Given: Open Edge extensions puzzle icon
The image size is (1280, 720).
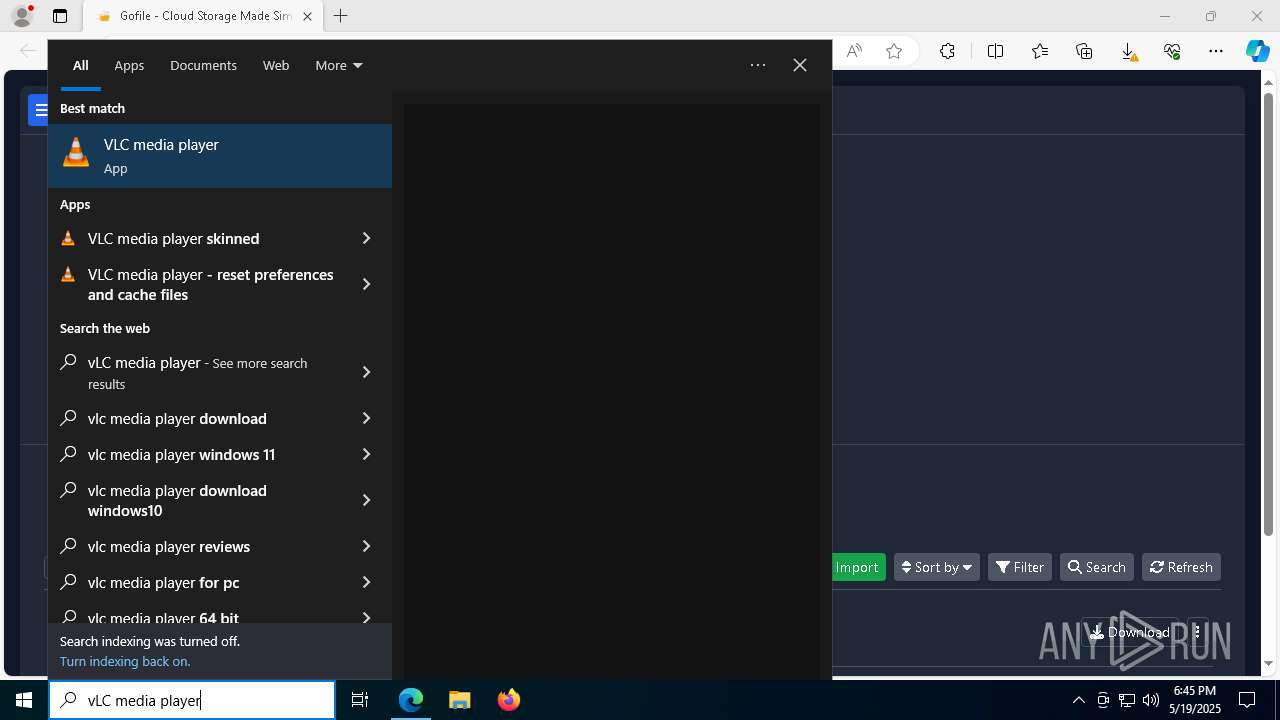Looking at the screenshot, I should 947,51.
